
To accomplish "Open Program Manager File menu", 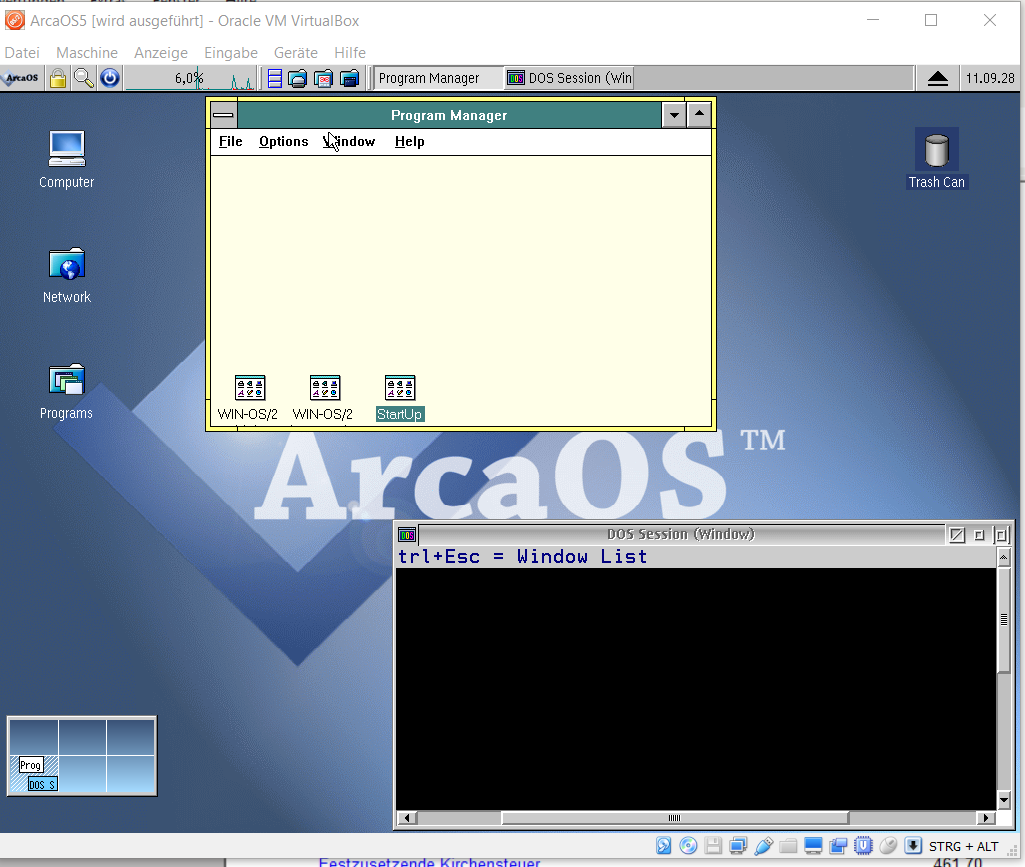I will pos(230,141).
